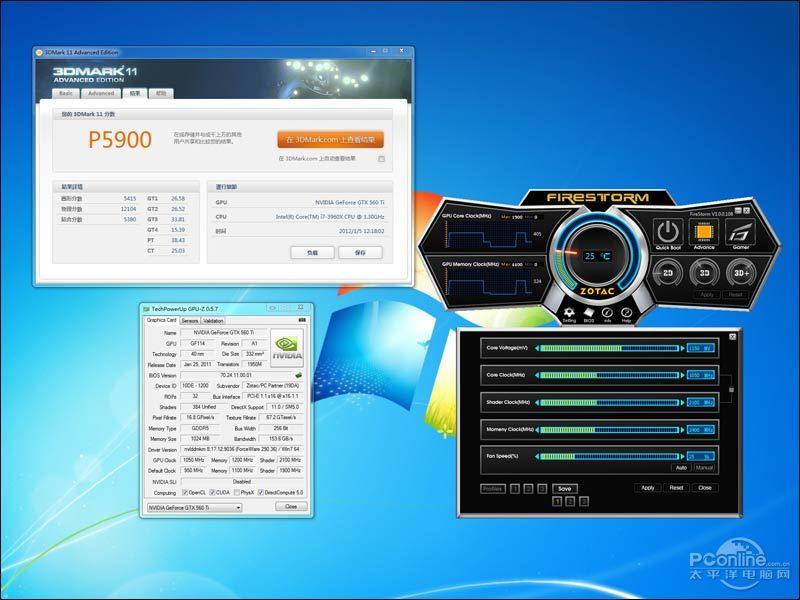Click the Core Voltage value field
800x600 pixels.
(699, 347)
